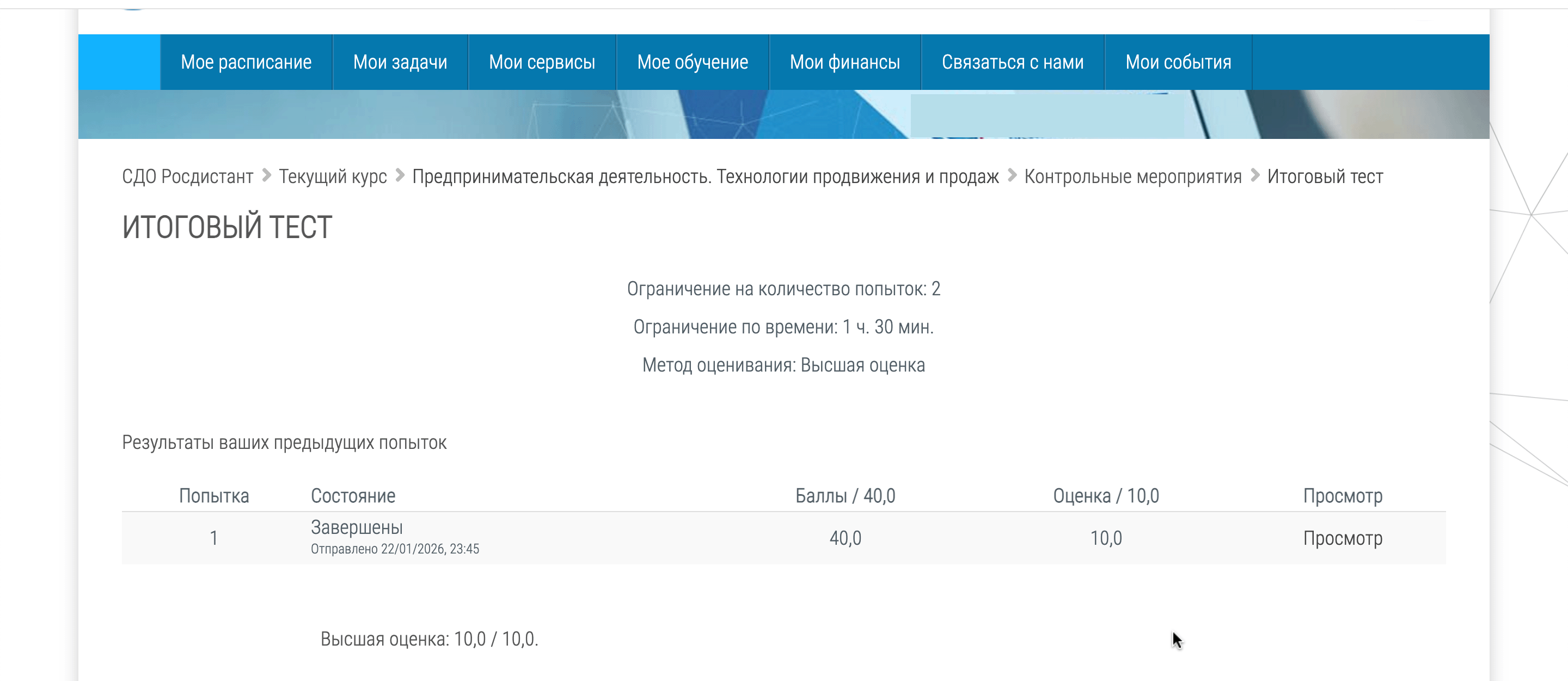Open the Мои финансы page
The height and width of the screenshot is (681, 1568).
pos(844,62)
